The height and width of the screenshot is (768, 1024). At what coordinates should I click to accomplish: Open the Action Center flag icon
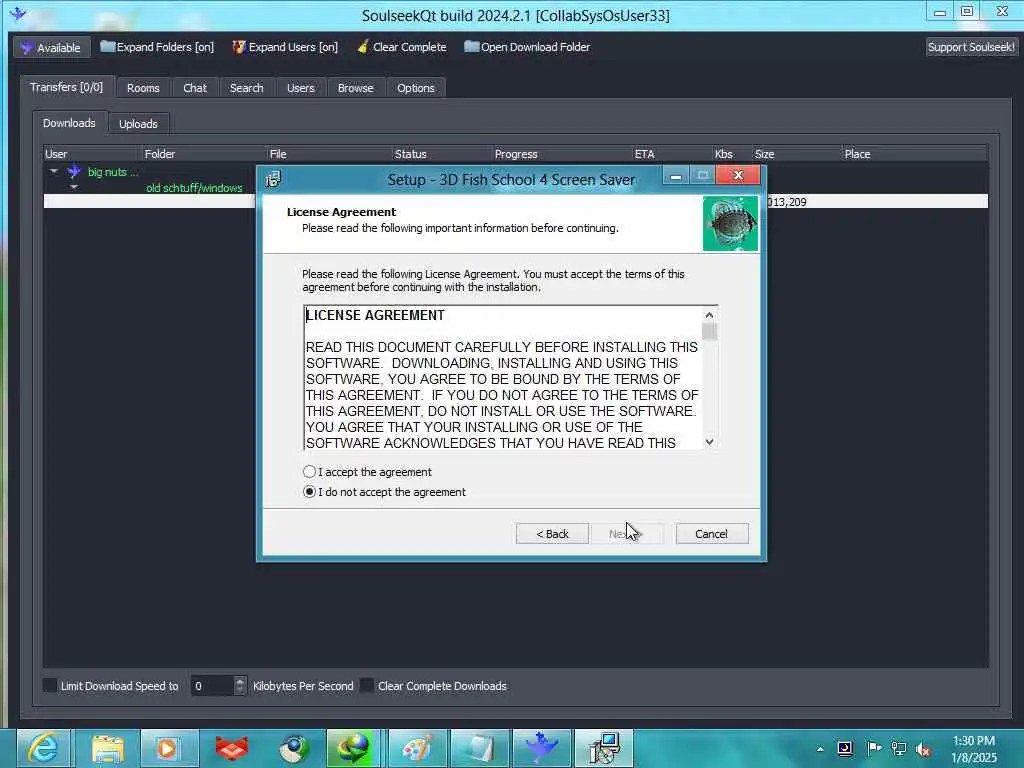pos(873,748)
